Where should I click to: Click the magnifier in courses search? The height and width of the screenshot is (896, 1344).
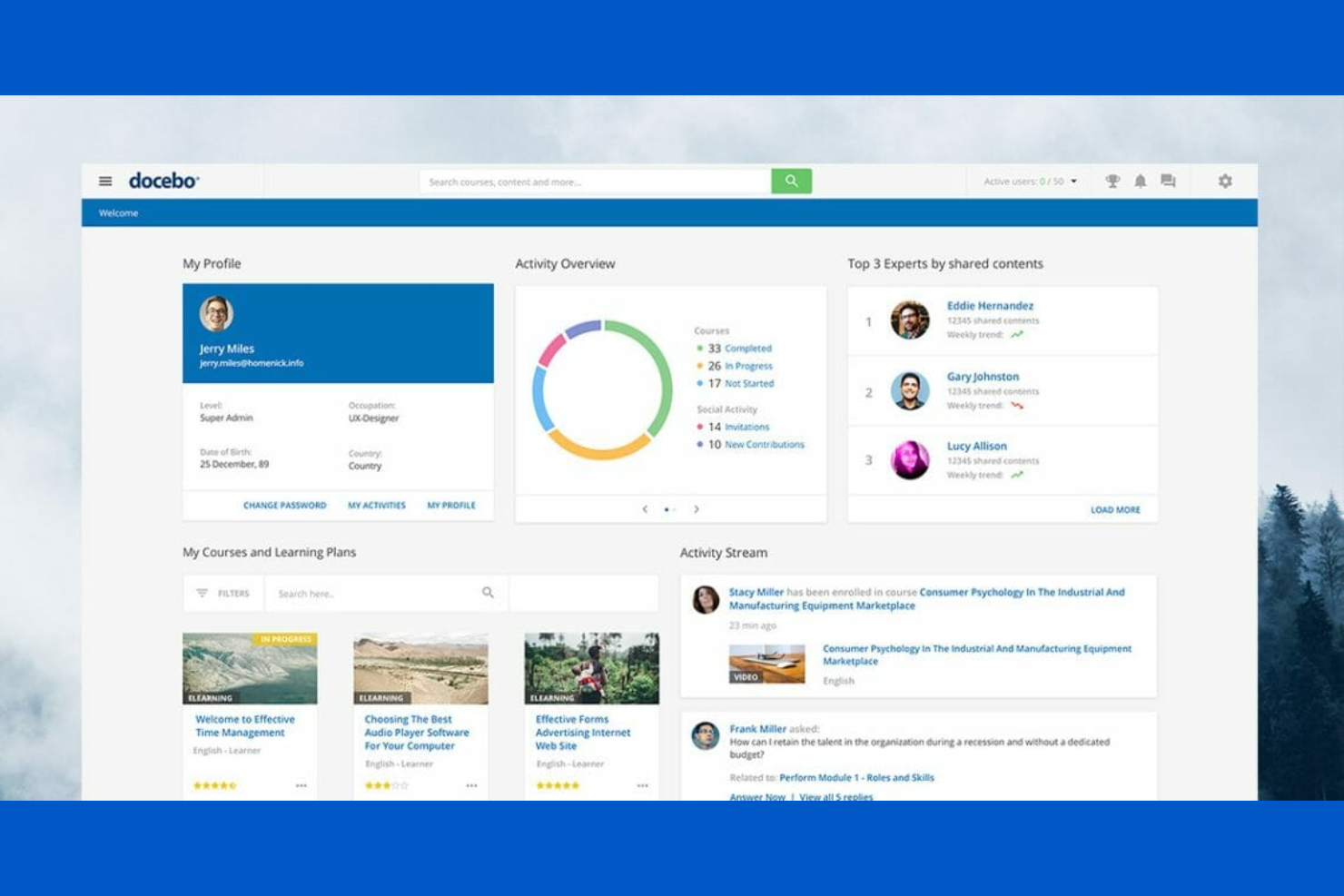[488, 593]
